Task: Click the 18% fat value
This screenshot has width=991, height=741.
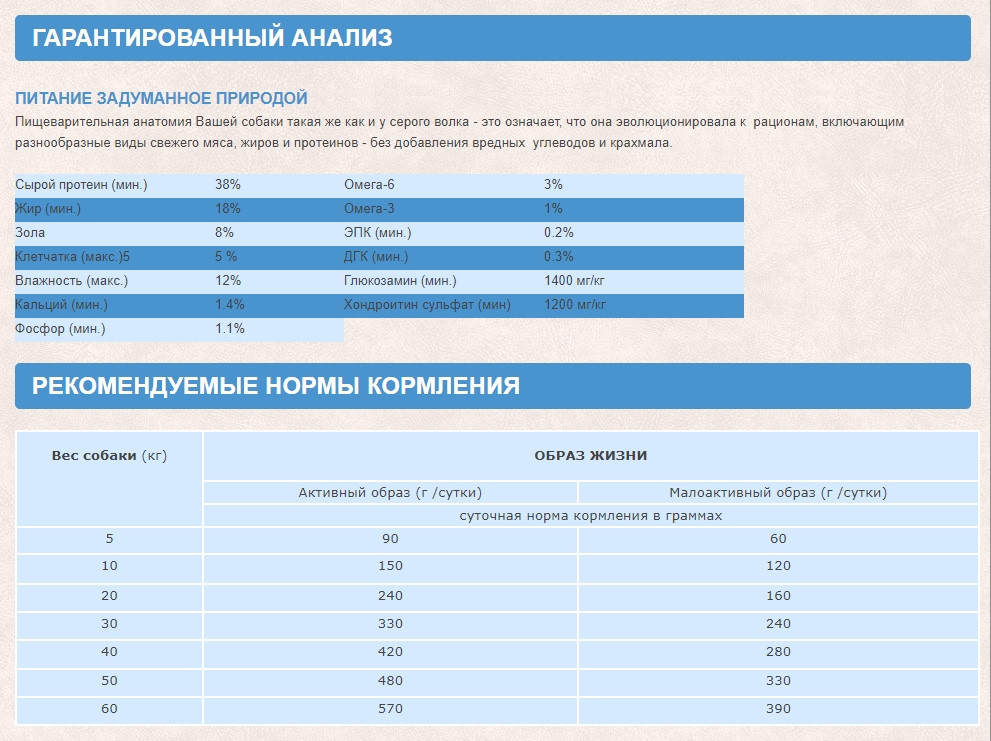Action: point(228,209)
